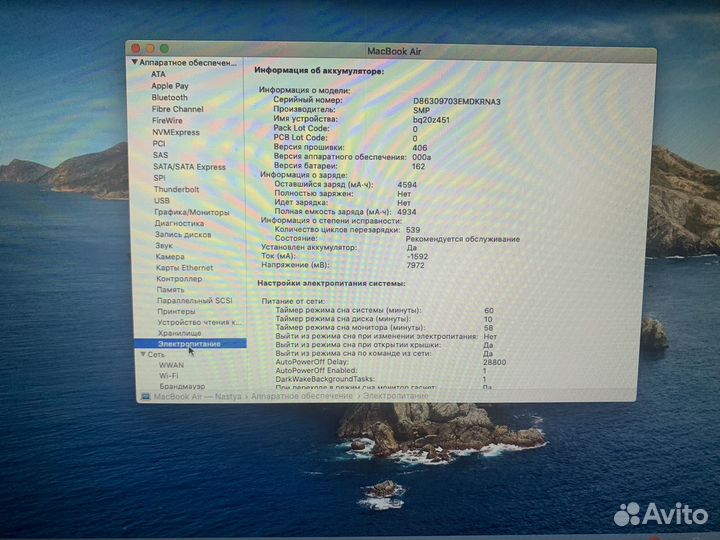Open the Thunderbolt sidebar entry

point(176,189)
